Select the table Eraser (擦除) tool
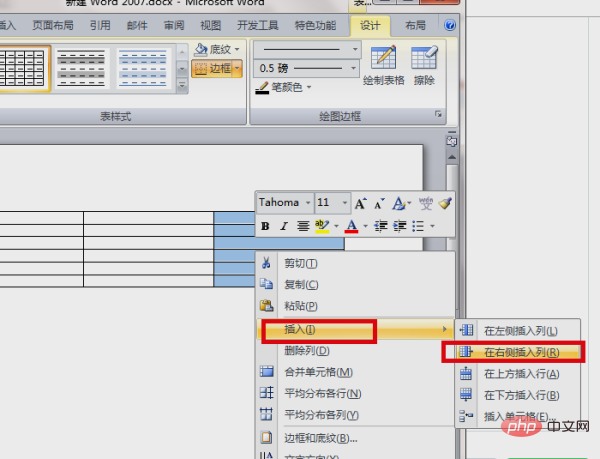 pyautogui.click(x=424, y=65)
